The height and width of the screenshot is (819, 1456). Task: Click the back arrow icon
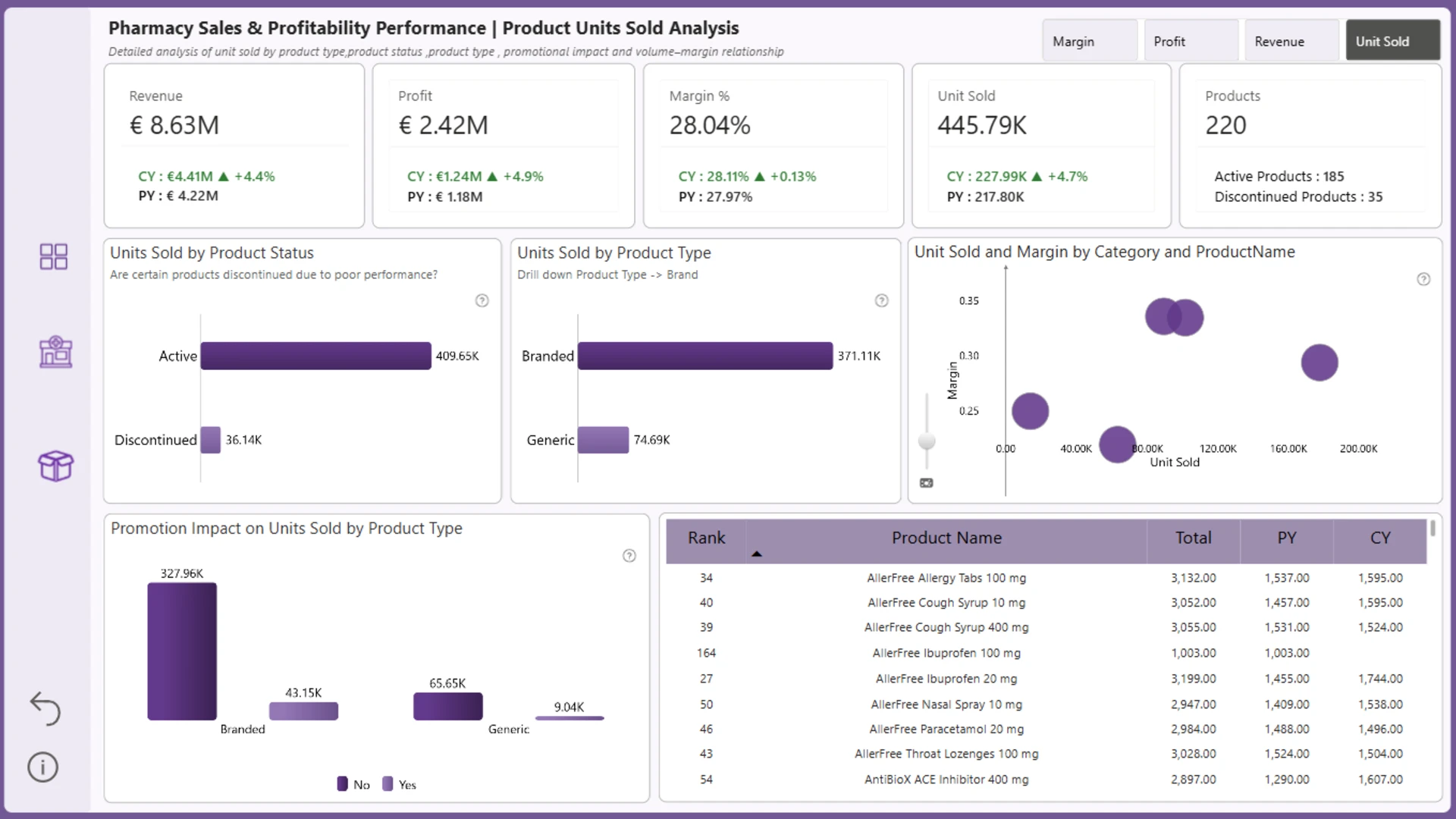(45, 709)
